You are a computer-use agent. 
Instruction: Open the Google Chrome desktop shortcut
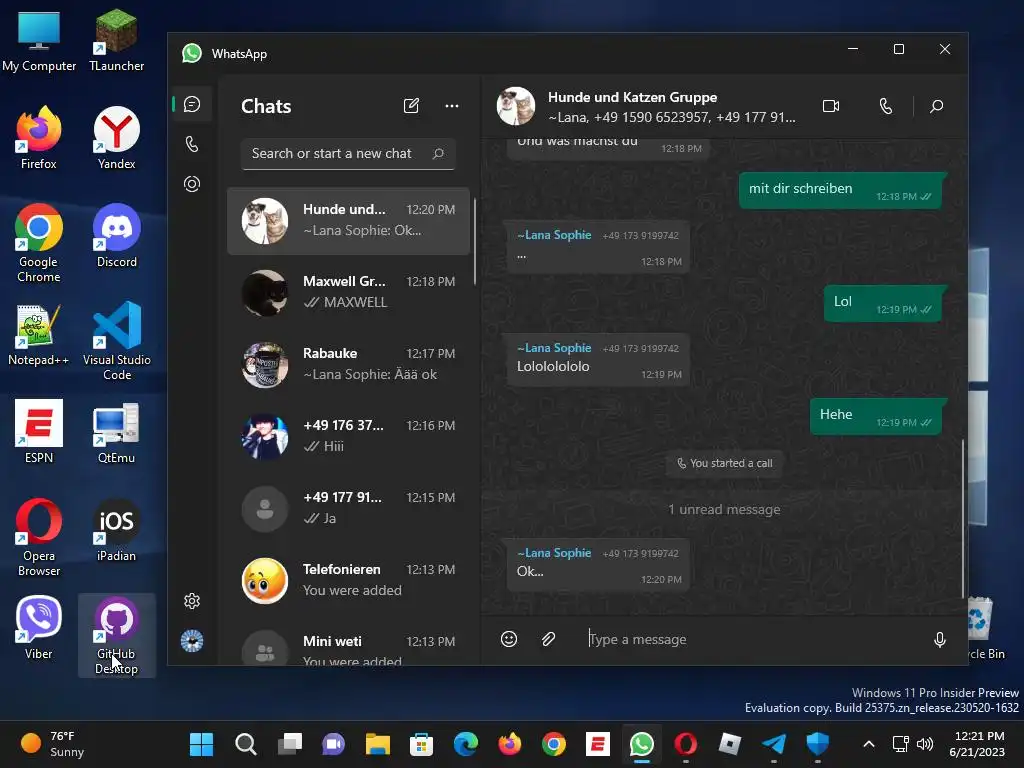pyautogui.click(x=39, y=243)
